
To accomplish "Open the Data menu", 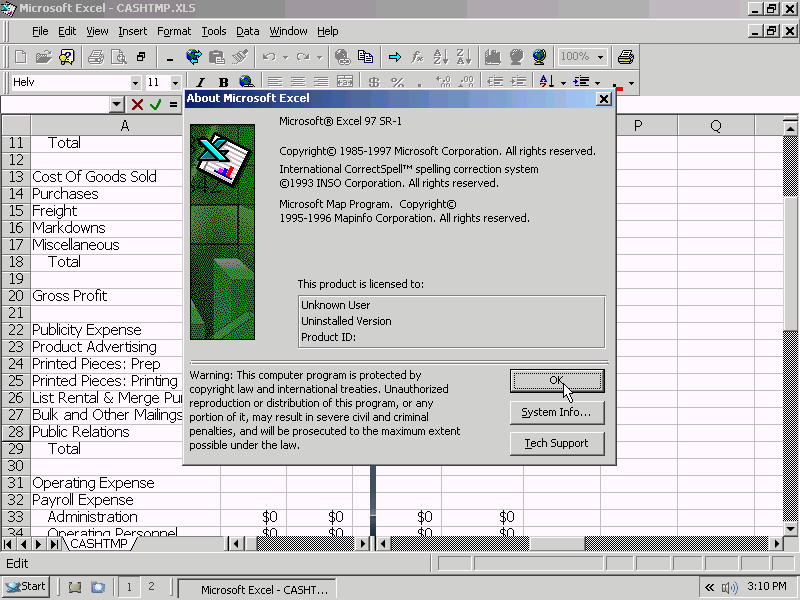I will tap(247, 31).
